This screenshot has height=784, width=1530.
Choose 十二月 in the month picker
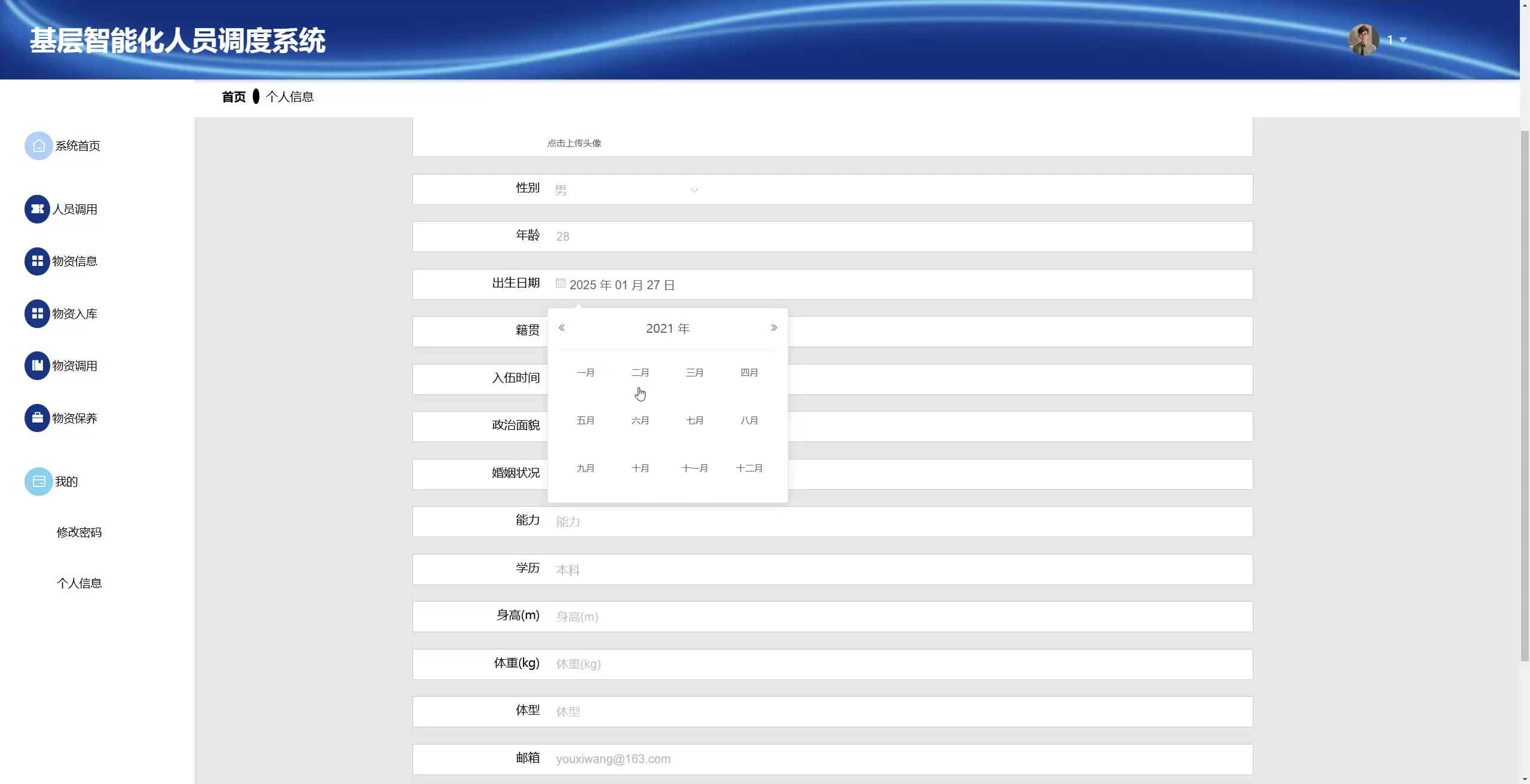click(x=749, y=468)
